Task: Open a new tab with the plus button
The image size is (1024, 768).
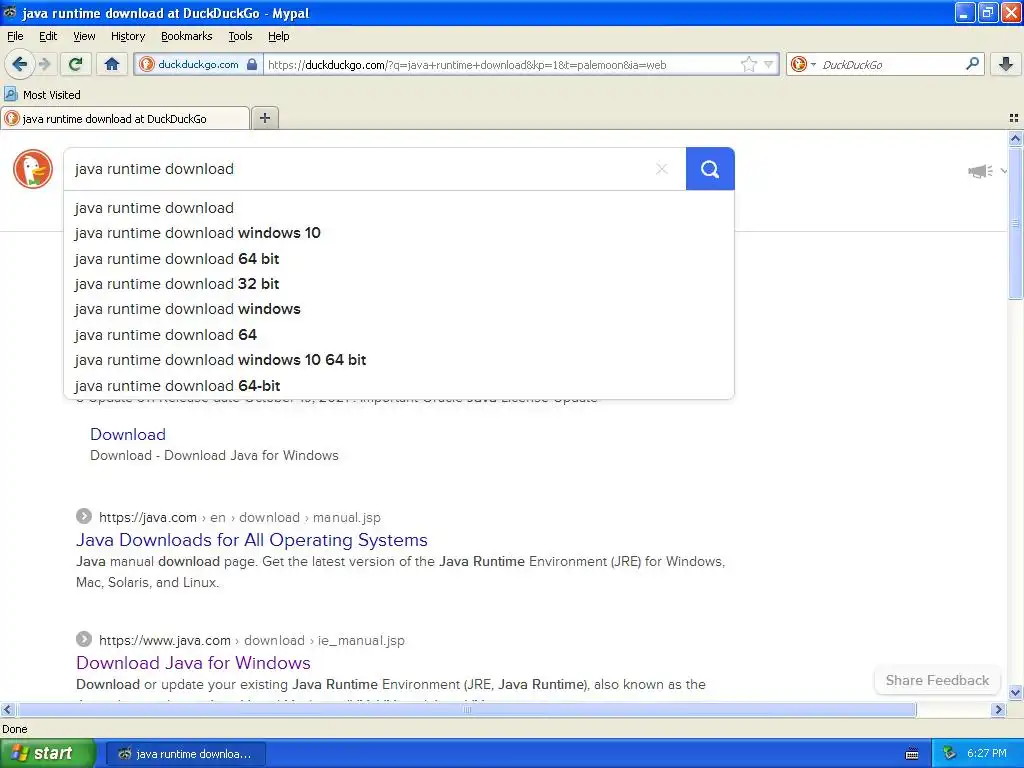Action: 264,118
